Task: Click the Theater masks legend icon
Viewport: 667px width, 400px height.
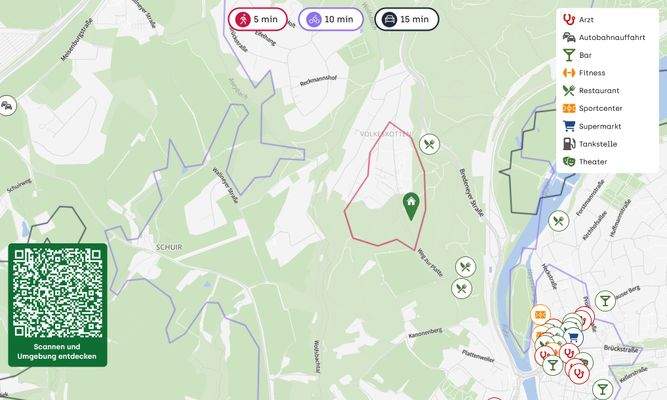Action: (569, 162)
